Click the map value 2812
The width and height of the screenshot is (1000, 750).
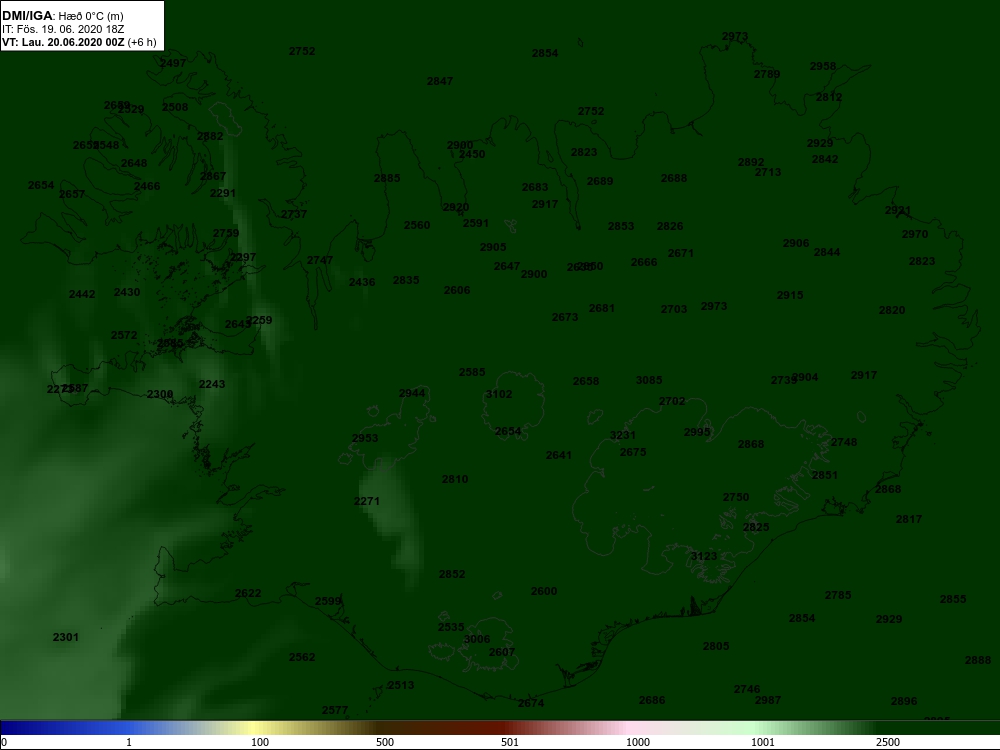[829, 98]
